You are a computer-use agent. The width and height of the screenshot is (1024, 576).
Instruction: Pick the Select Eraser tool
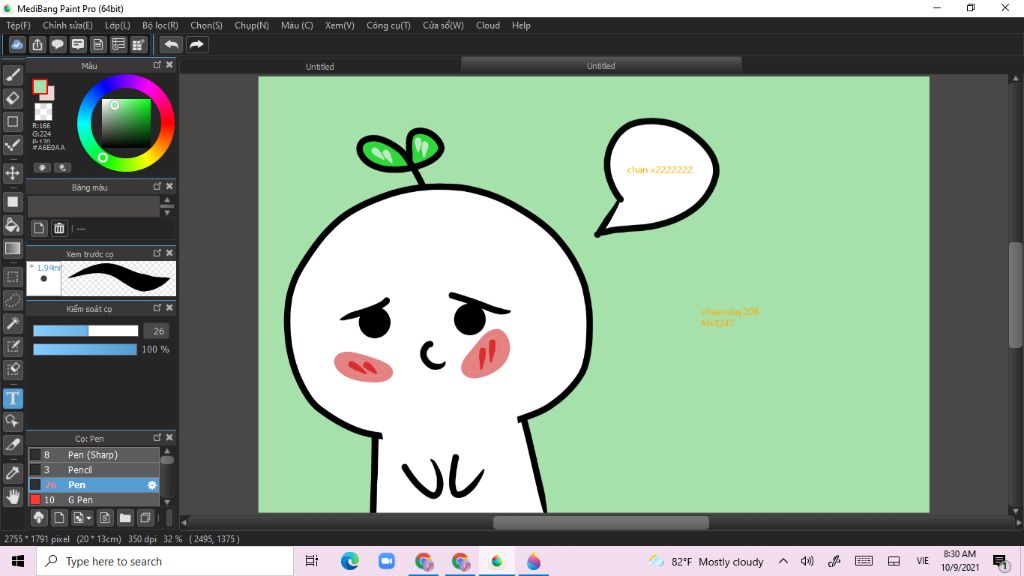[12, 369]
